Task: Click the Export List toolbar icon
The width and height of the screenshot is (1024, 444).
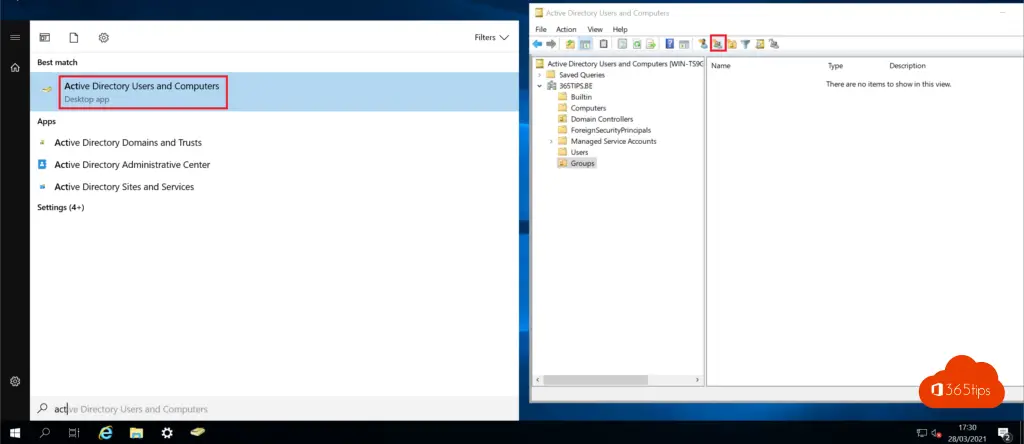Action: pyautogui.click(x=650, y=44)
